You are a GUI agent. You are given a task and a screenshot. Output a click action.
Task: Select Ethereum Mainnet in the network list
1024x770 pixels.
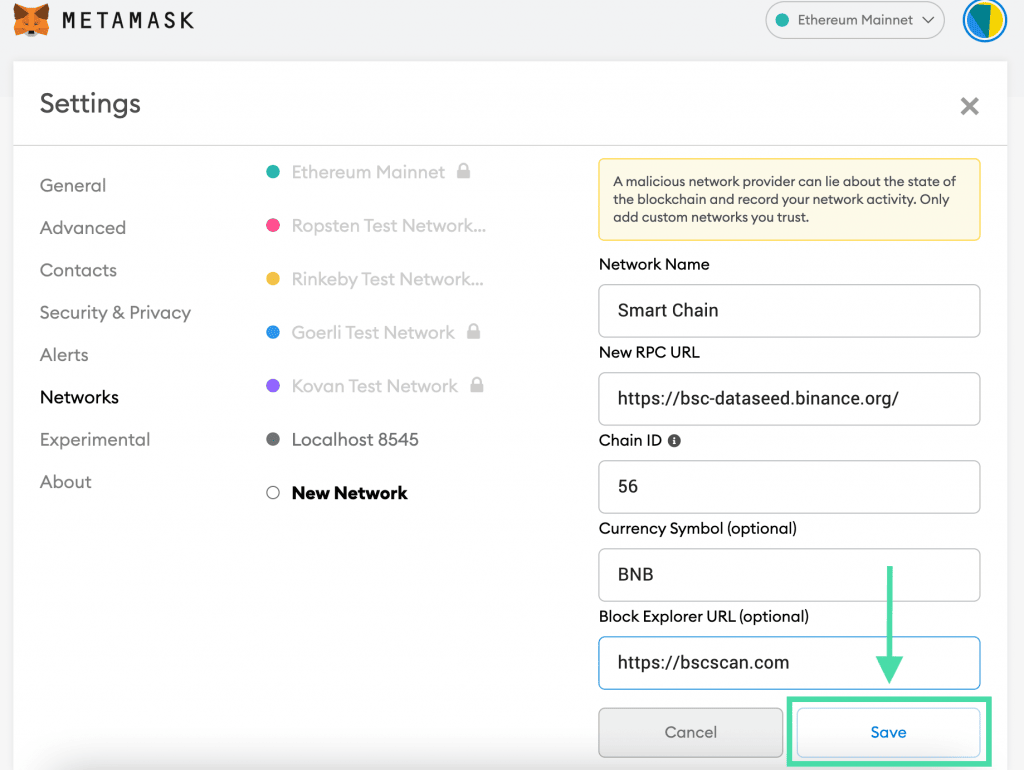pyautogui.click(x=368, y=172)
